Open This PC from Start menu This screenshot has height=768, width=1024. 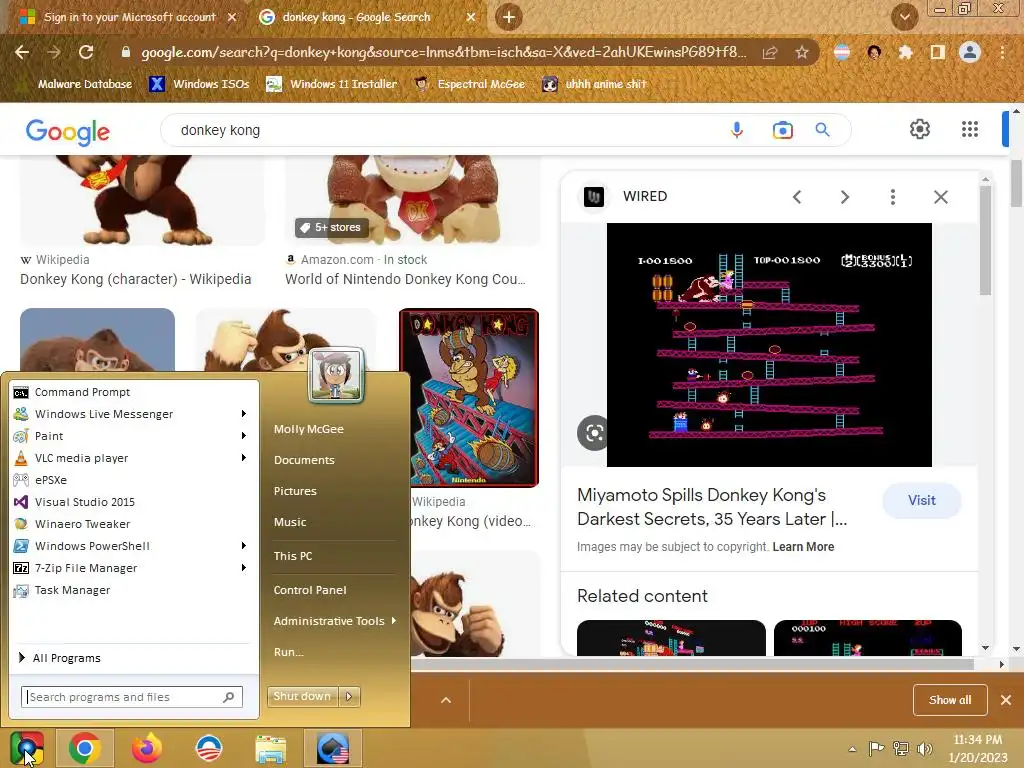[293, 556]
